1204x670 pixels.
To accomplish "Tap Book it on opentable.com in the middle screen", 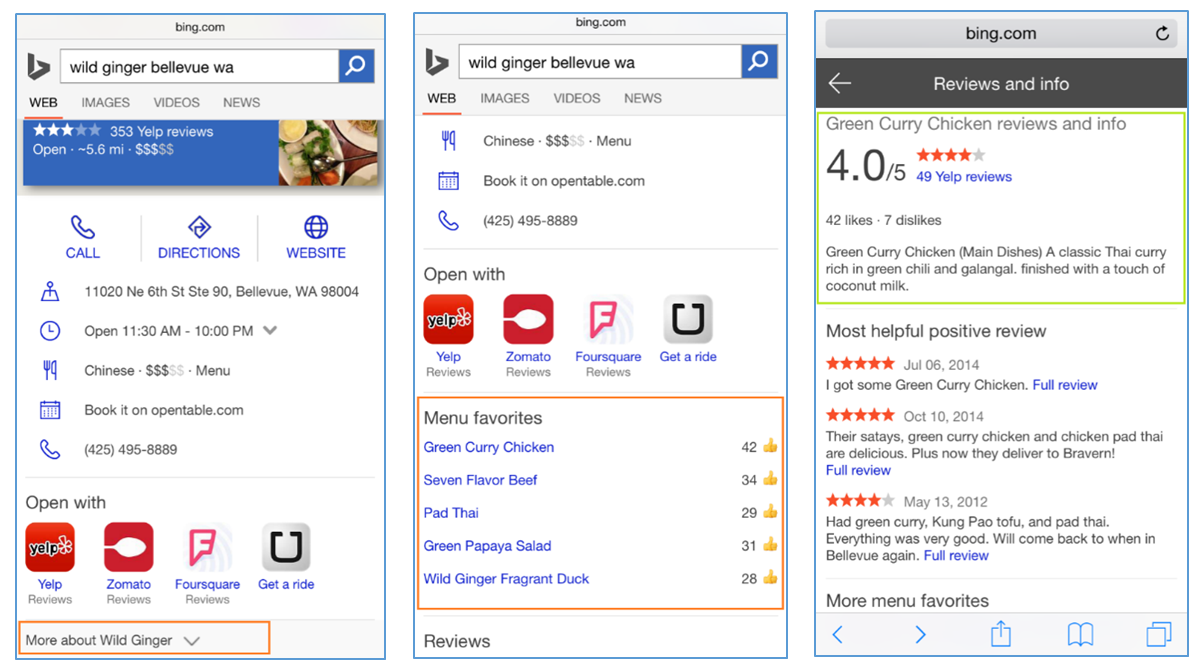I will pyautogui.click(x=564, y=181).
